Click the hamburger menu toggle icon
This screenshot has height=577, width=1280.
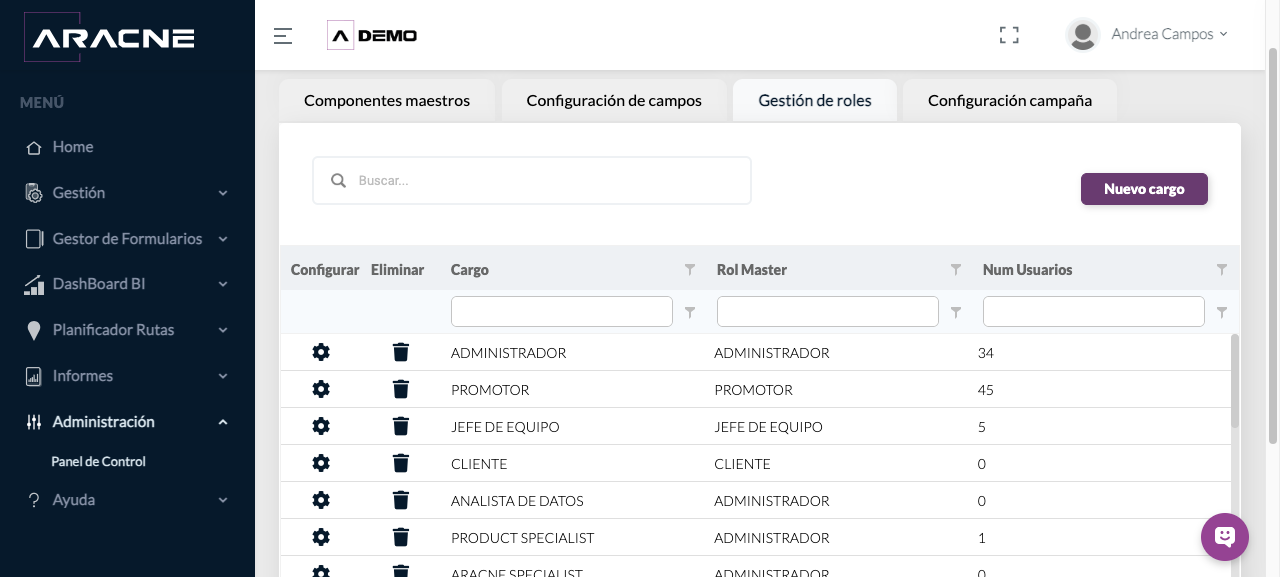pos(283,36)
